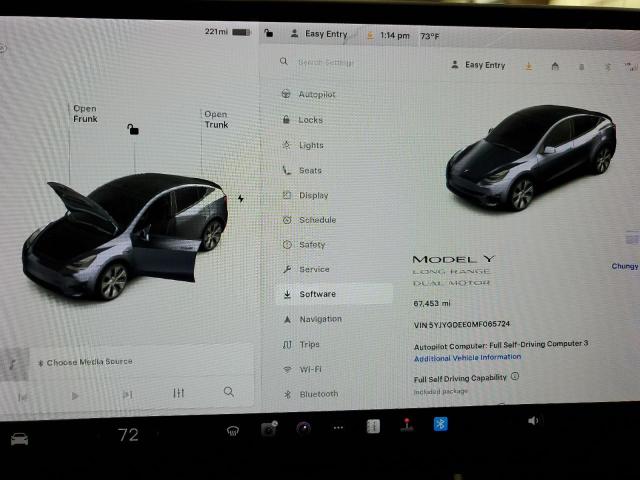Tap the battery range indicator 221mi
Image resolution: width=640 pixels, height=480 pixels.
tap(228, 31)
